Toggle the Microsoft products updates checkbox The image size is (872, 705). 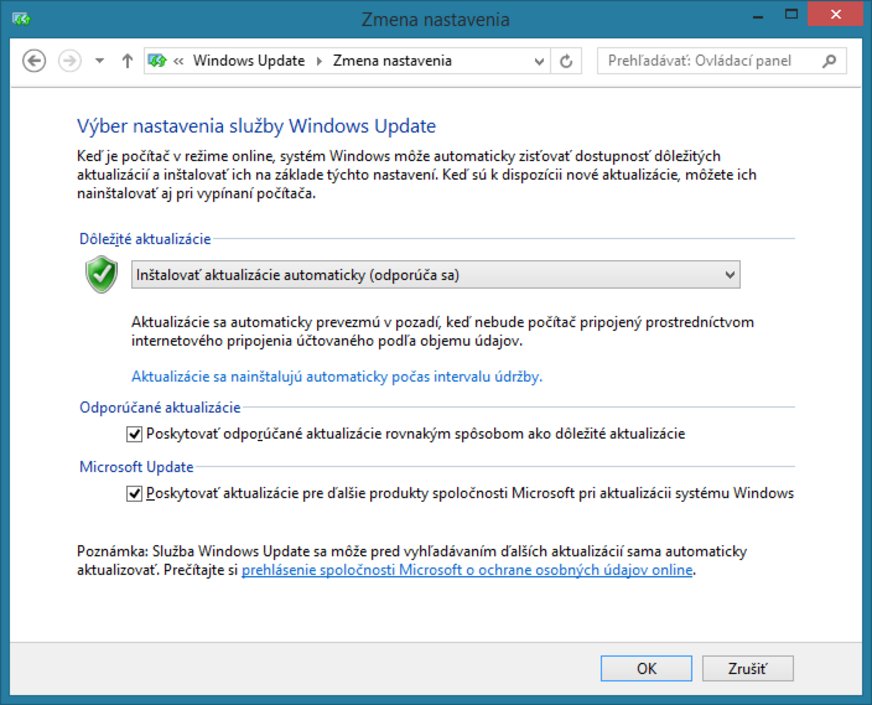point(135,493)
